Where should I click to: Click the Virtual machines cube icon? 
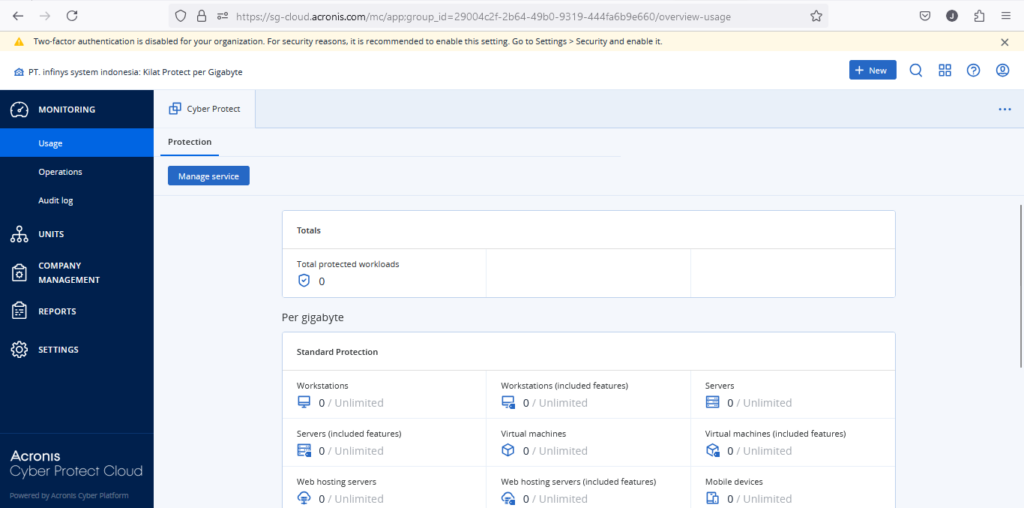tap(509, 451)
